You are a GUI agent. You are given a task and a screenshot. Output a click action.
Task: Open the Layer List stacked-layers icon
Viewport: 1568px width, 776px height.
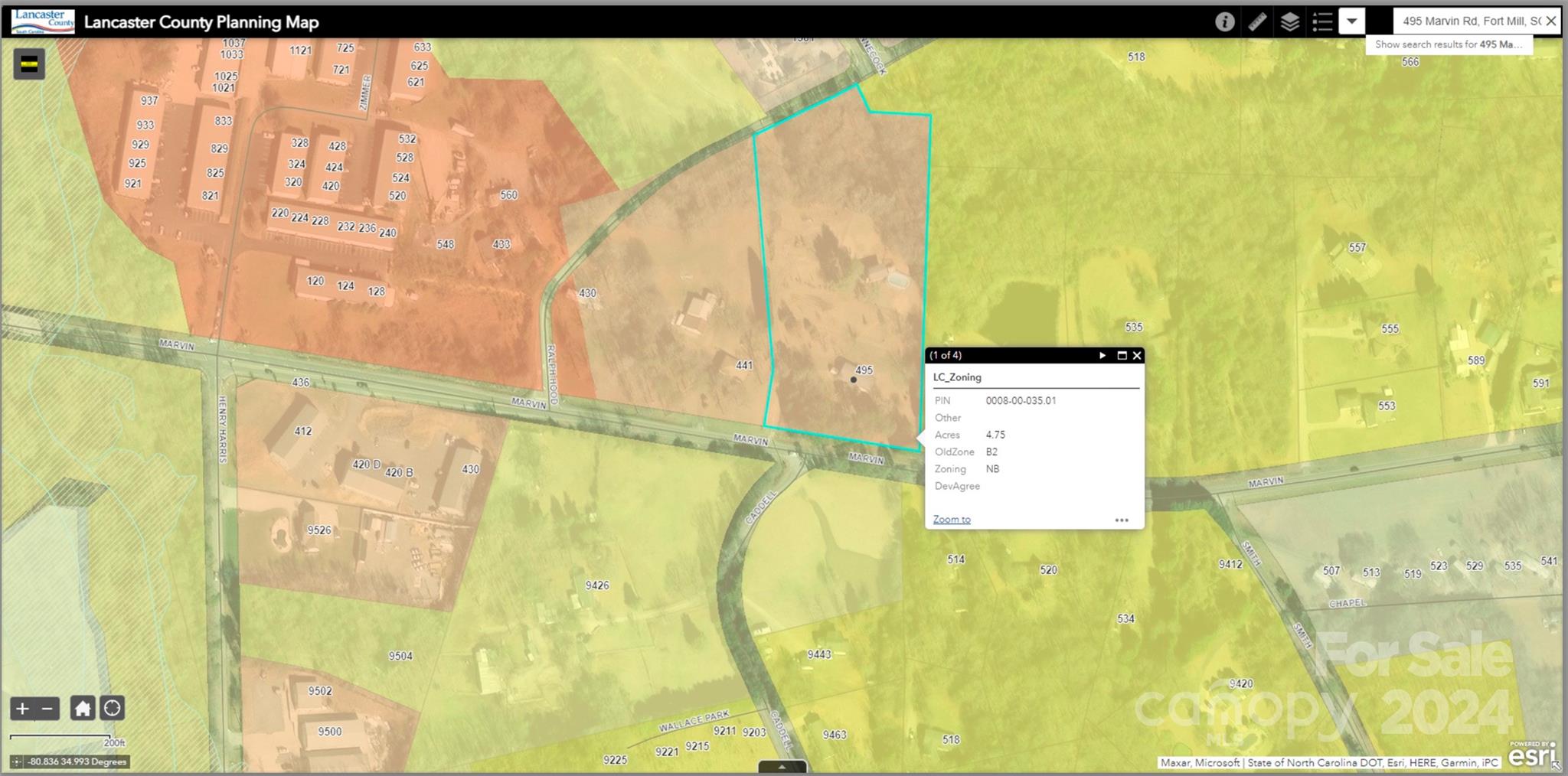[1290, 21]
